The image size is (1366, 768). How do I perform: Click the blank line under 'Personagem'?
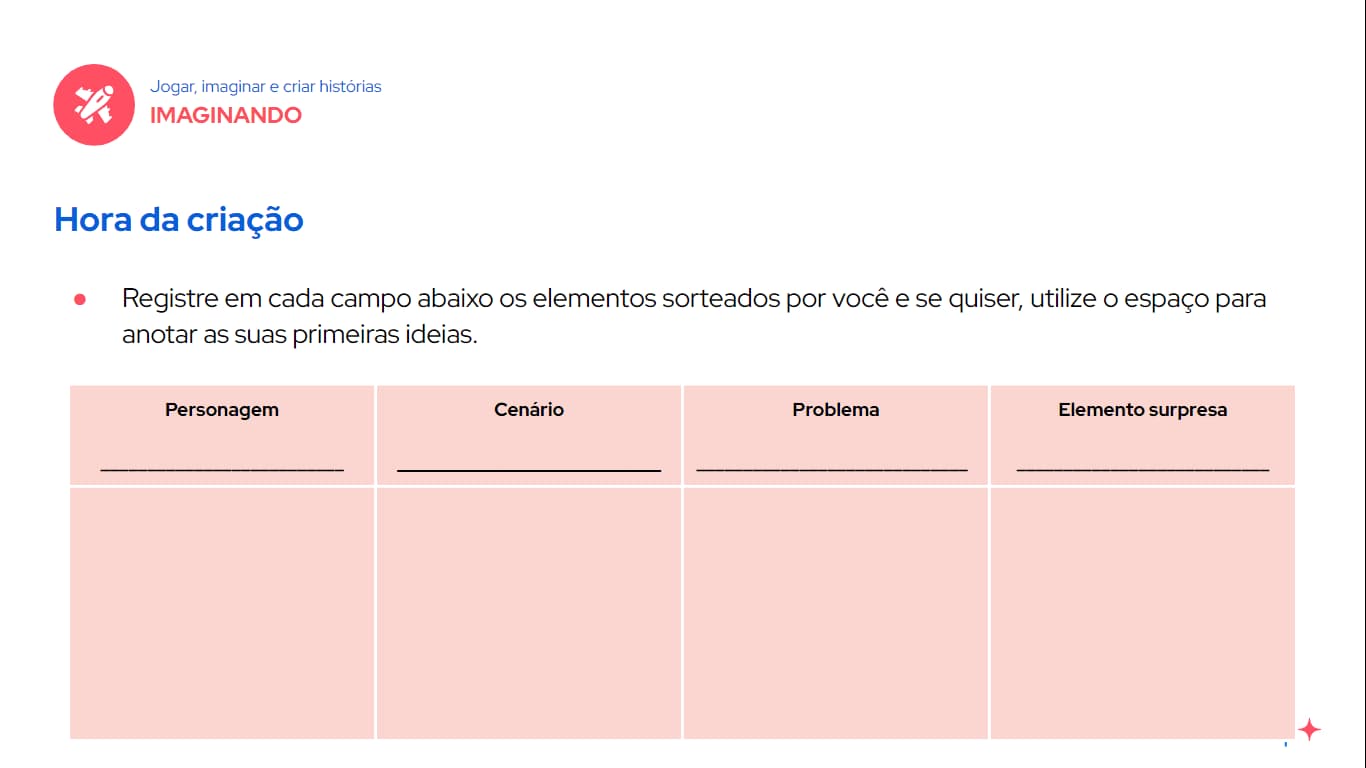[x=222, y=467]
